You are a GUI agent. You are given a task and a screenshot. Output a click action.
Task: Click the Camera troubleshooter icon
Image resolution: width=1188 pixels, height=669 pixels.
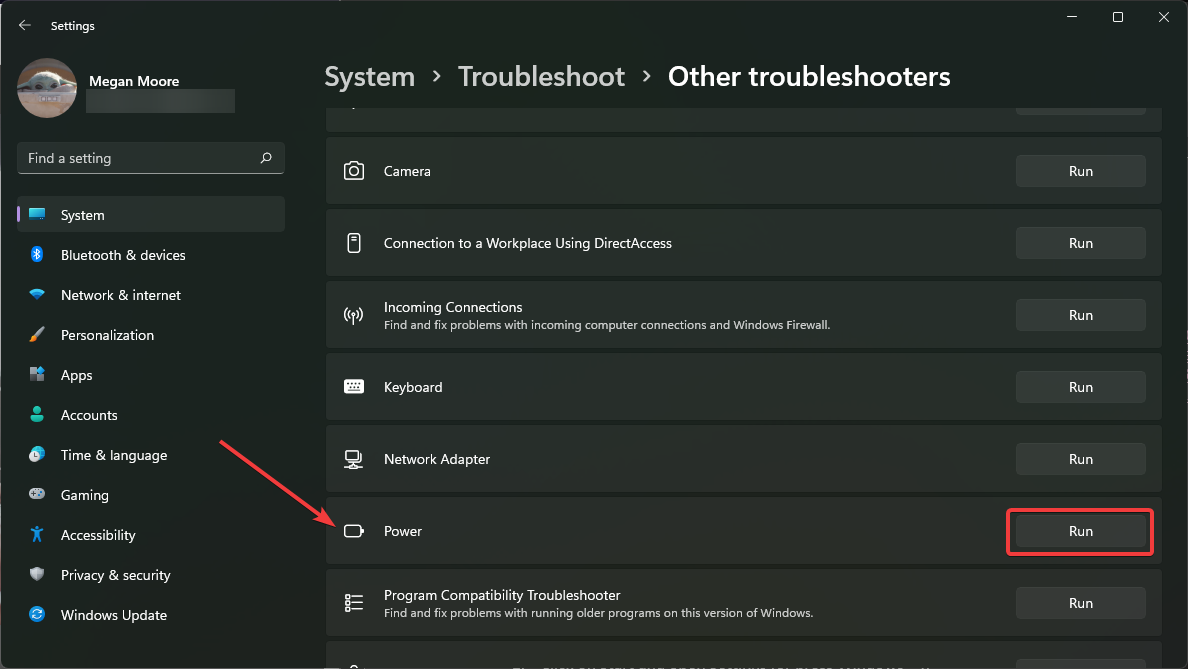[354, 171]
